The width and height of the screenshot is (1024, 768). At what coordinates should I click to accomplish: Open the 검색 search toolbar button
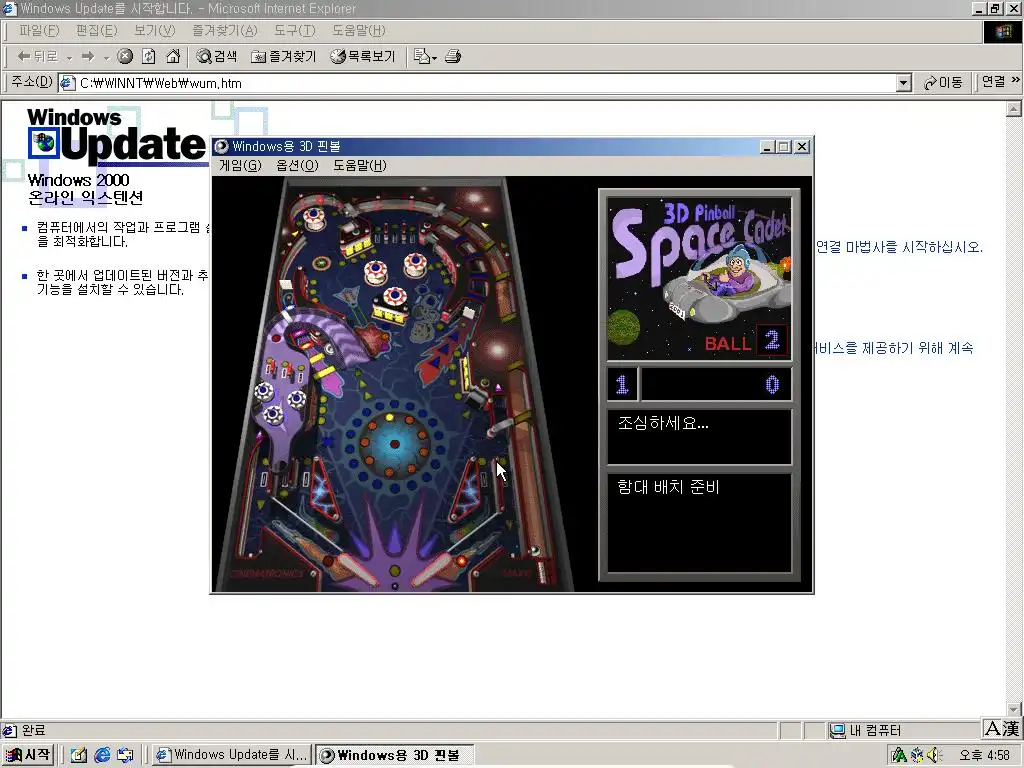217,57
